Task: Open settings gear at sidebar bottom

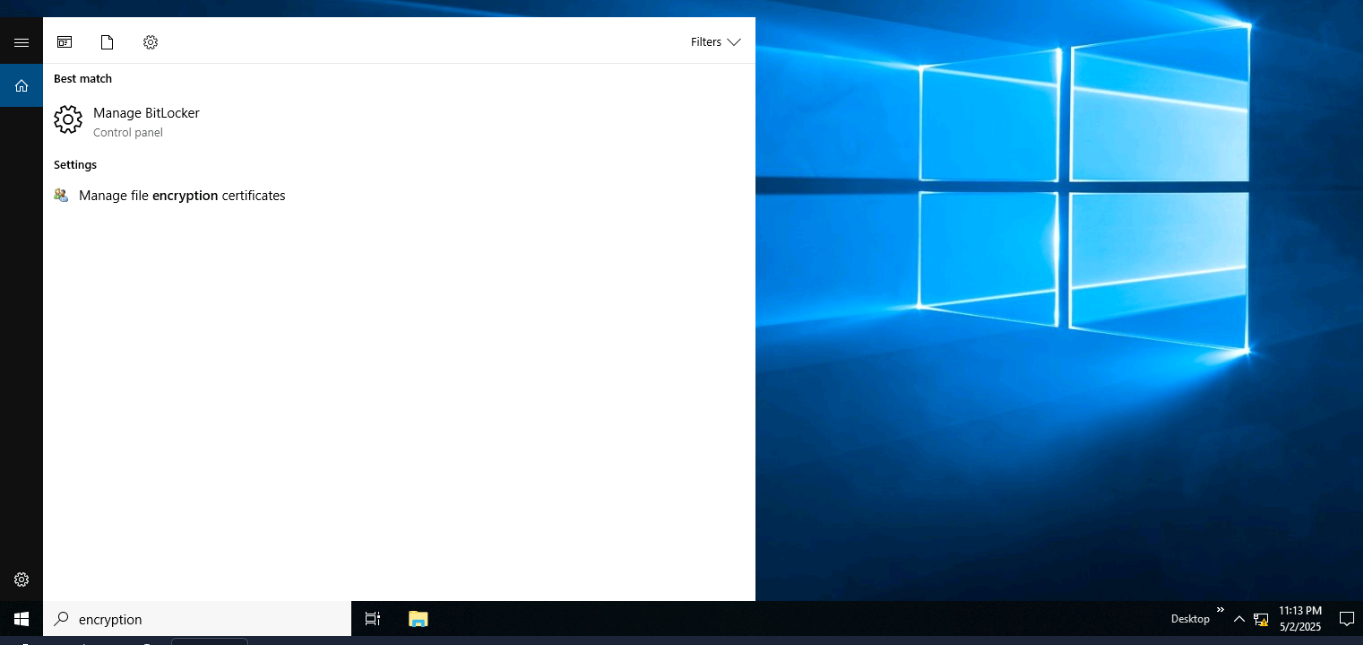Action: [x=21, y=579]
